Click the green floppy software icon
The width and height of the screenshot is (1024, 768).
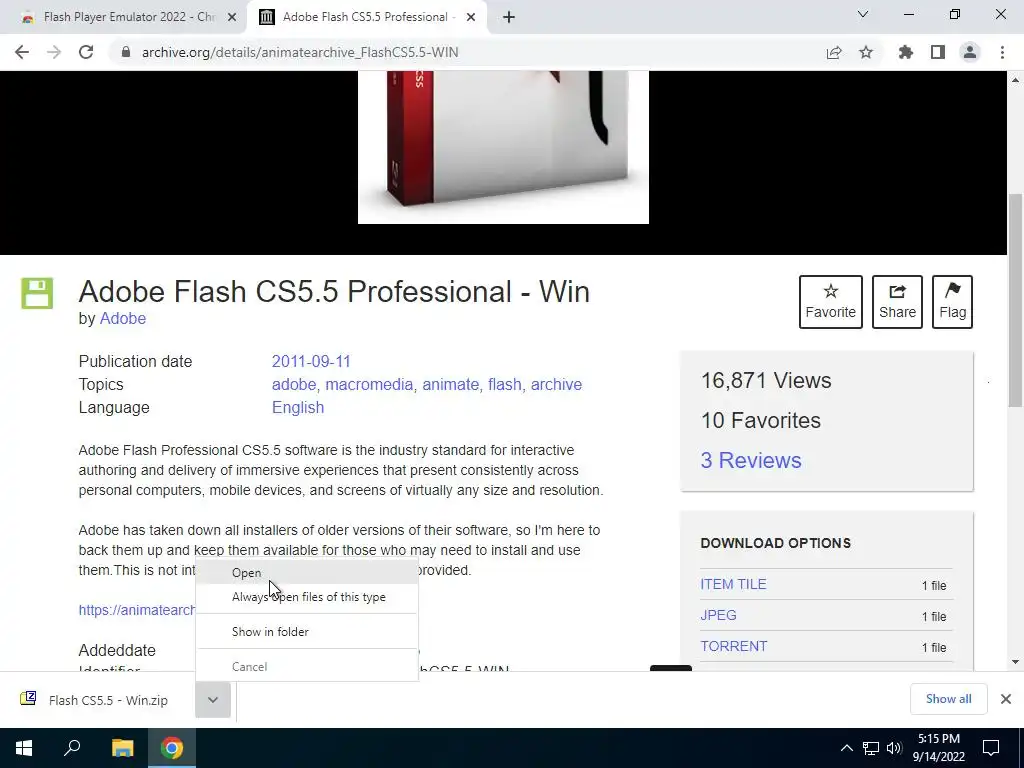pyautogui.click(x=37, y=293)
